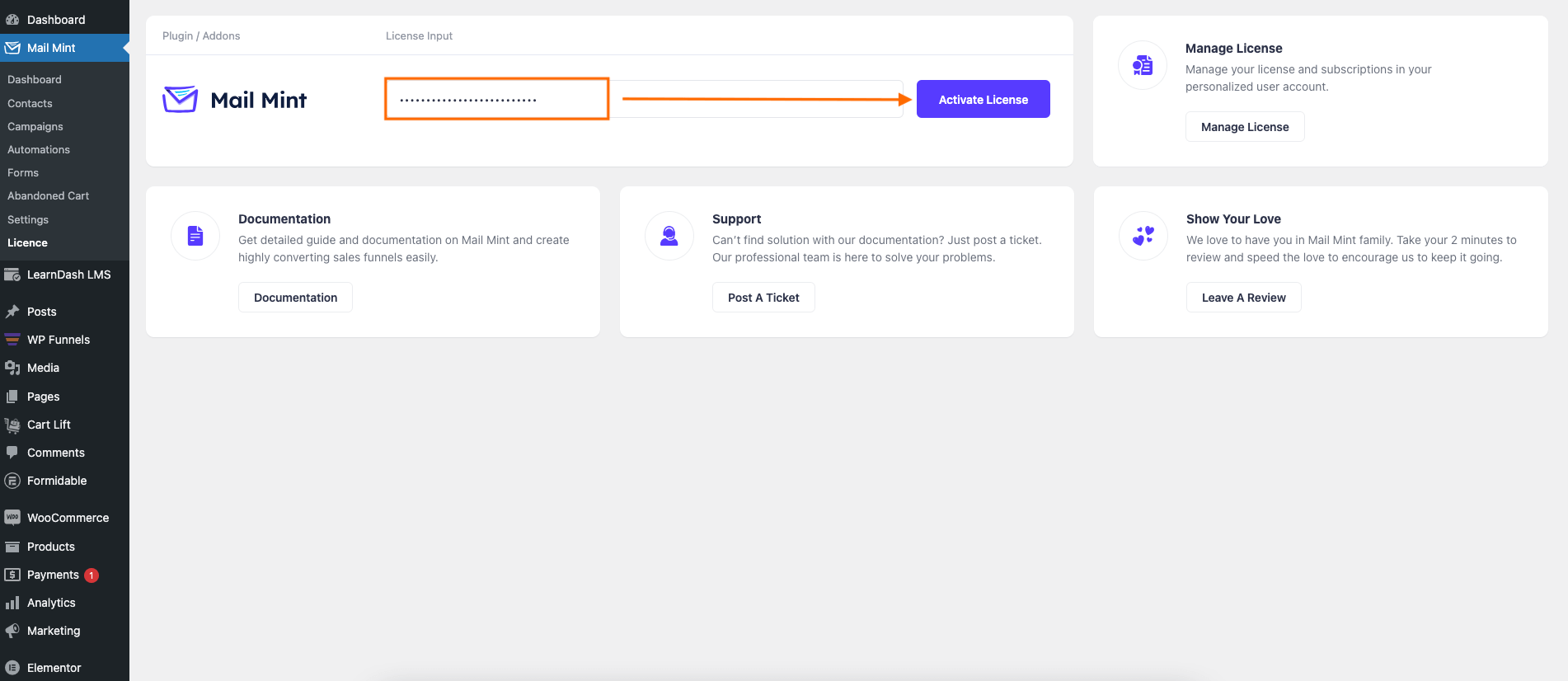The image size is (1568, 681).
Task: Click the Cart Lift cart icon
Action: coord(12,425)
